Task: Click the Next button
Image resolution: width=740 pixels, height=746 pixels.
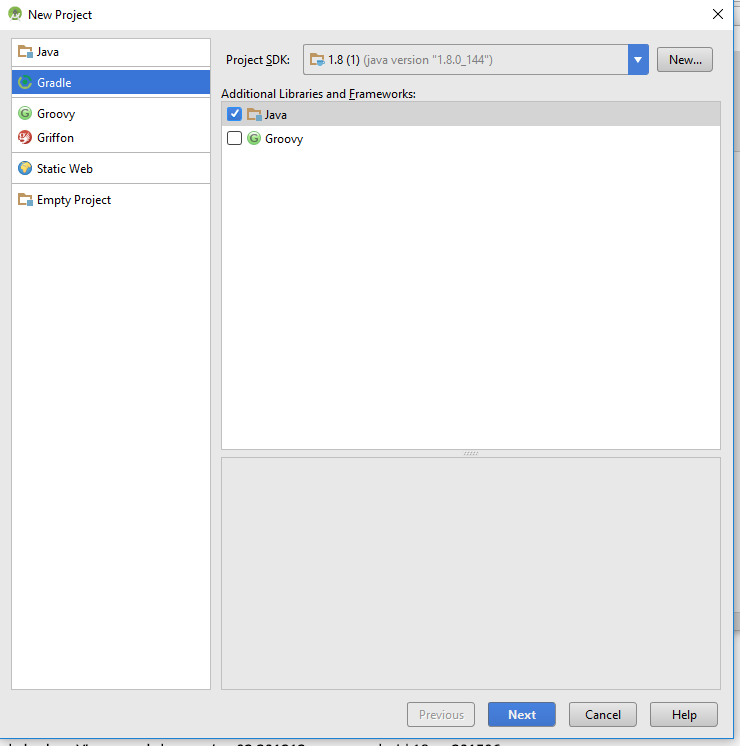Action: 522,714
